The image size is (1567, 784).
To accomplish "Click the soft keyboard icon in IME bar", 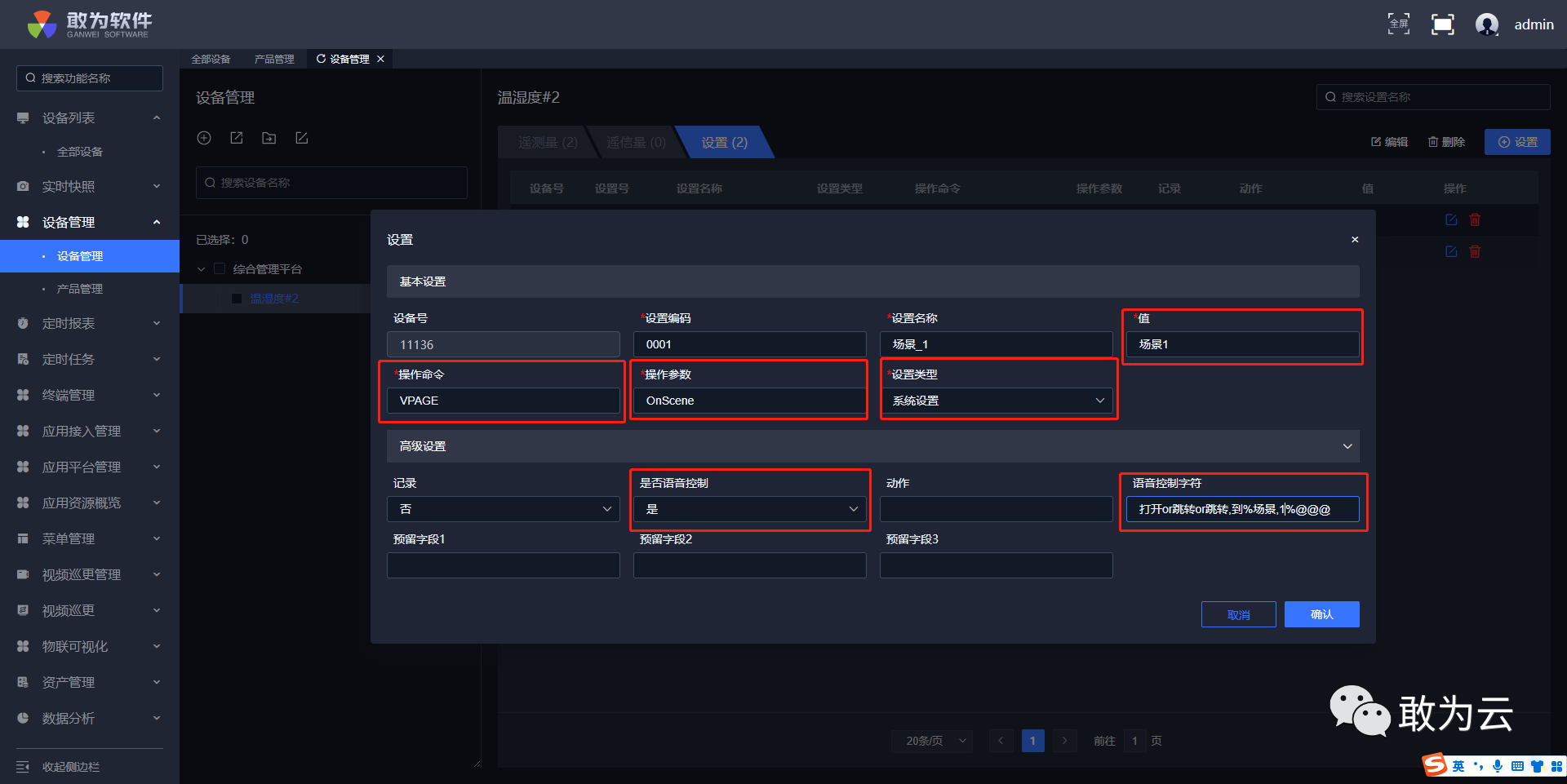I will click(1517, 766).
